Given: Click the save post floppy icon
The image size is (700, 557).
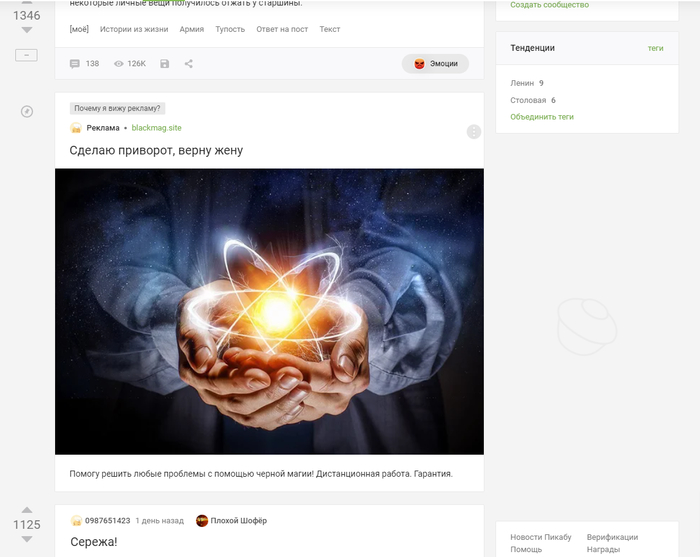Looking at the screenshot, I should point(165,64).
